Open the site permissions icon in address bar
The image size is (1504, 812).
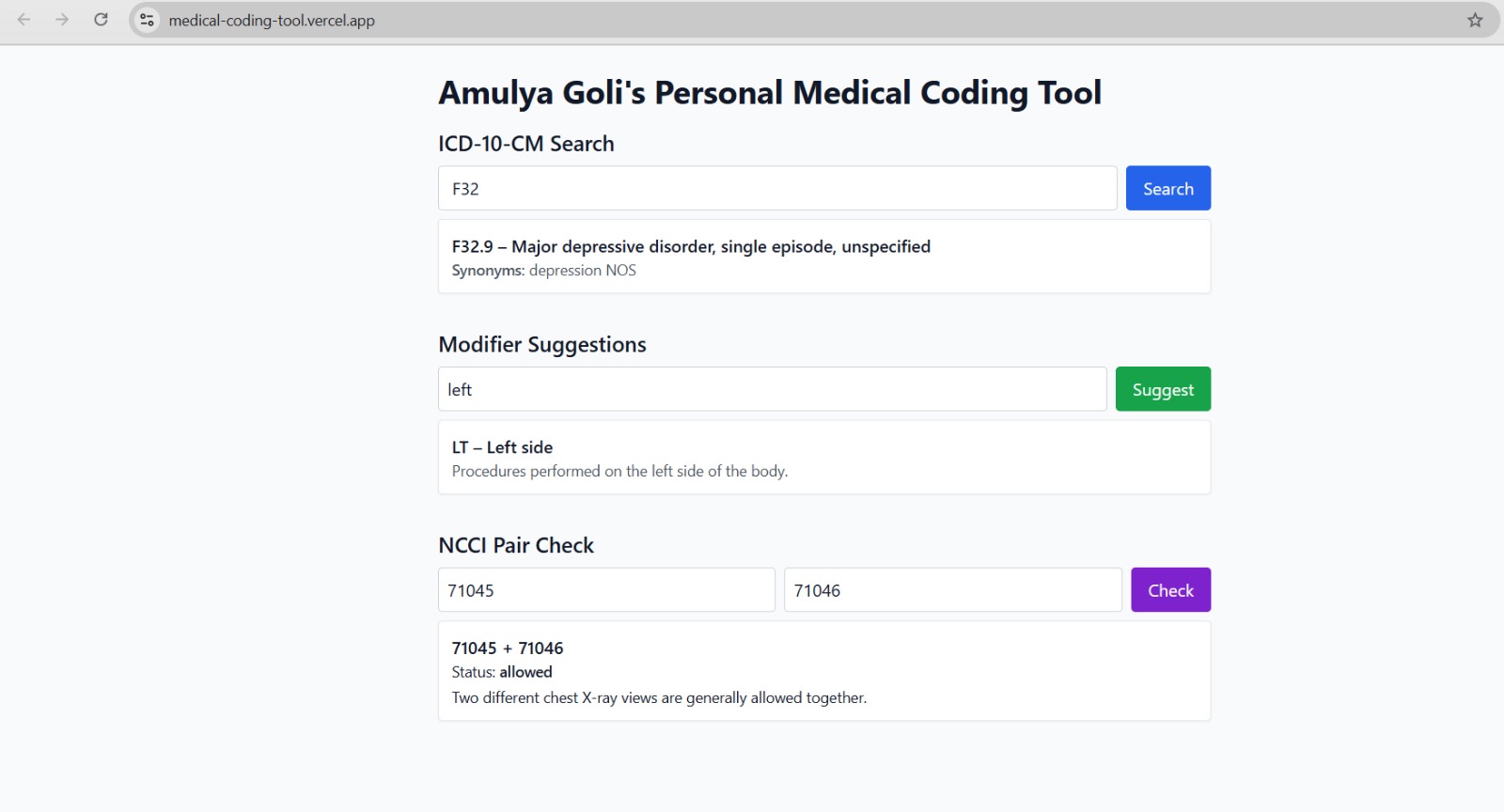click(x=146, y=19)
